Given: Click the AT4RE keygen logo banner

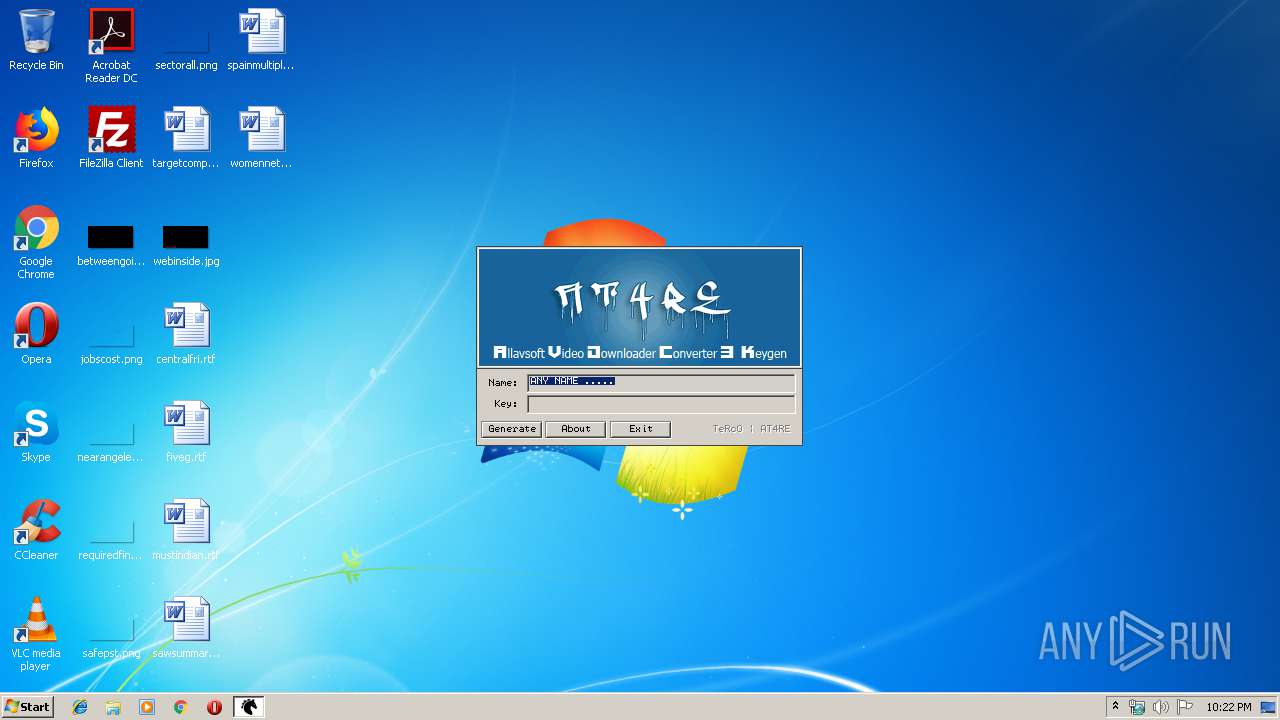Looking at the screenshot, I should 639,307.
